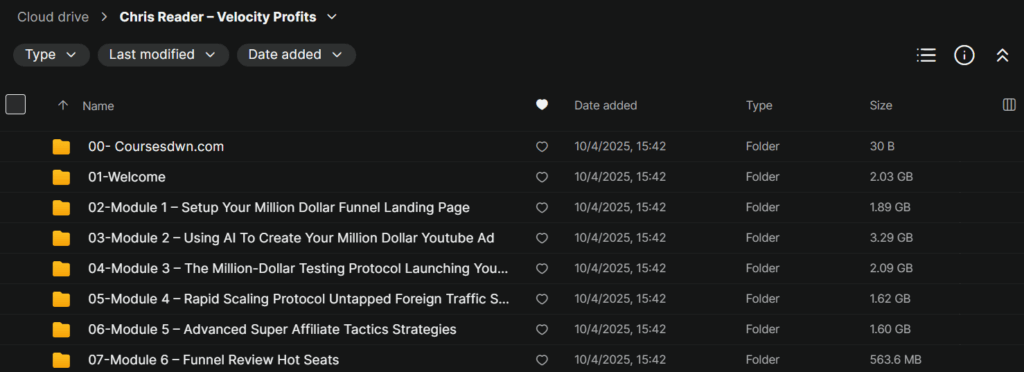Viewport: 1024px width, 372px height.
Task: Open the Last modified filter dropdown
Action: 163,55
